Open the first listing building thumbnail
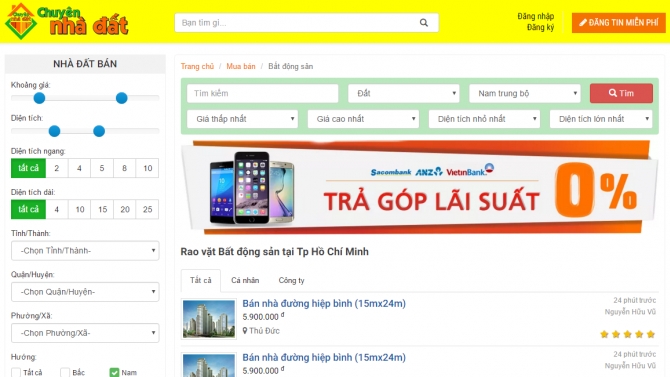 click(209, 319)
